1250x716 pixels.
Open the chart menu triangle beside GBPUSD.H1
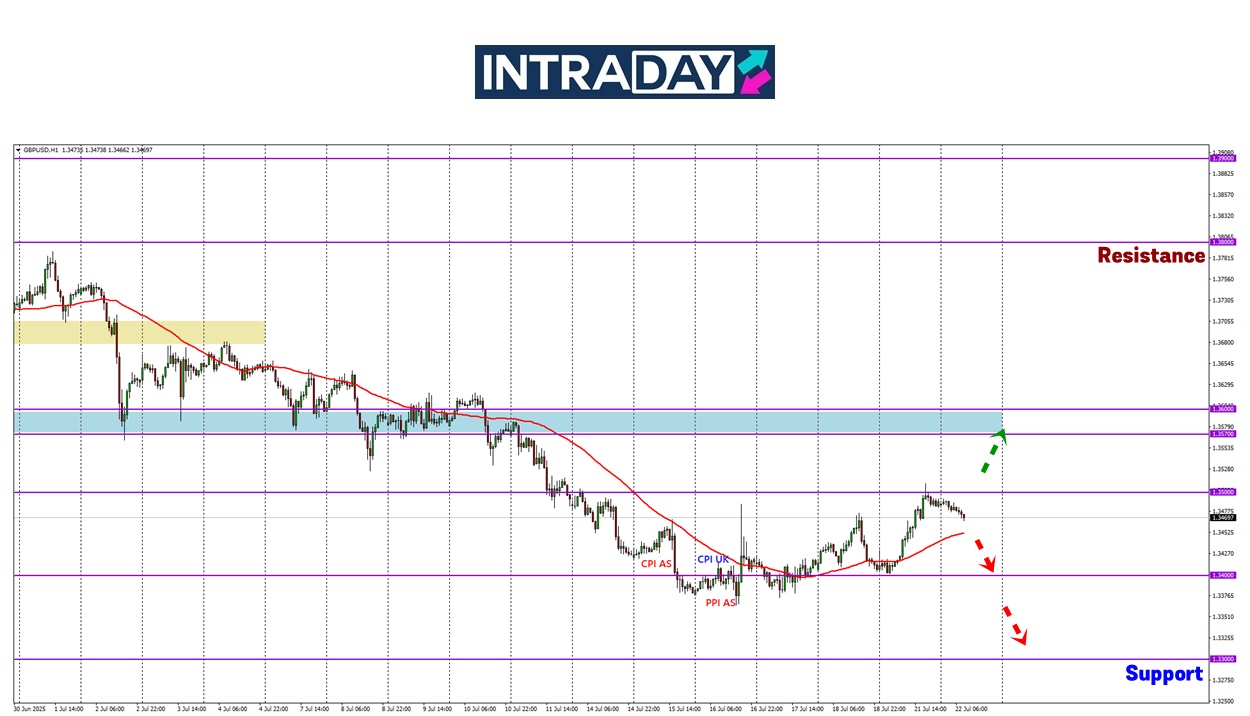pos(18,150)
